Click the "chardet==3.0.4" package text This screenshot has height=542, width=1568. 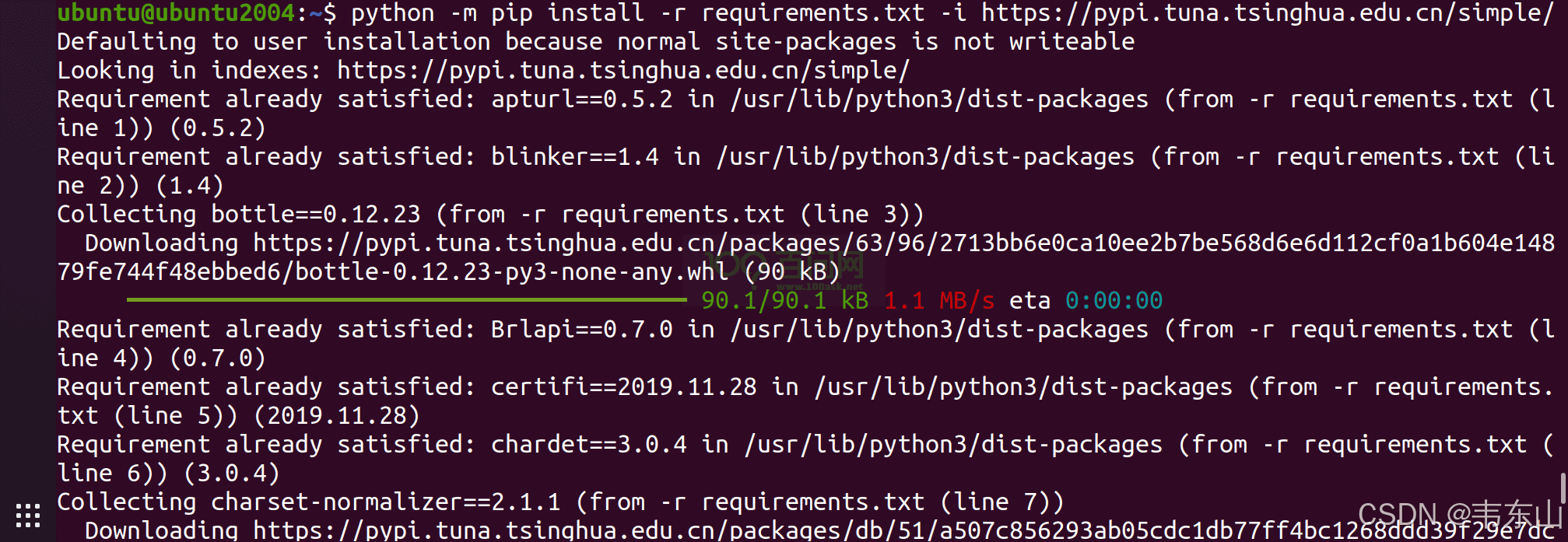coord(588,445)
